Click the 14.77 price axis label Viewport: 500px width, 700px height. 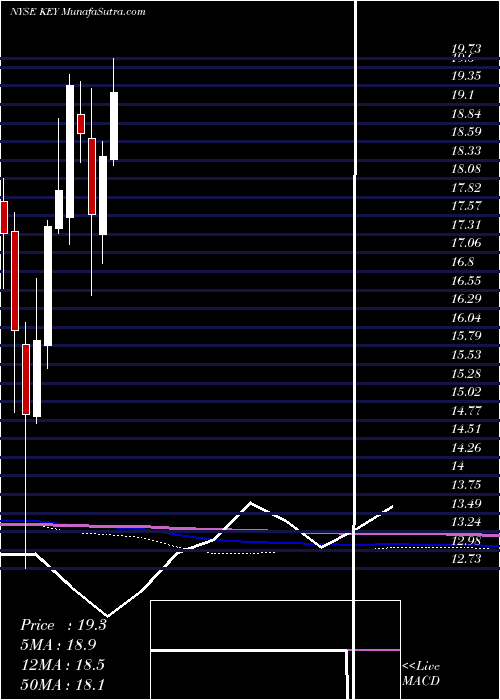point(466,410)
